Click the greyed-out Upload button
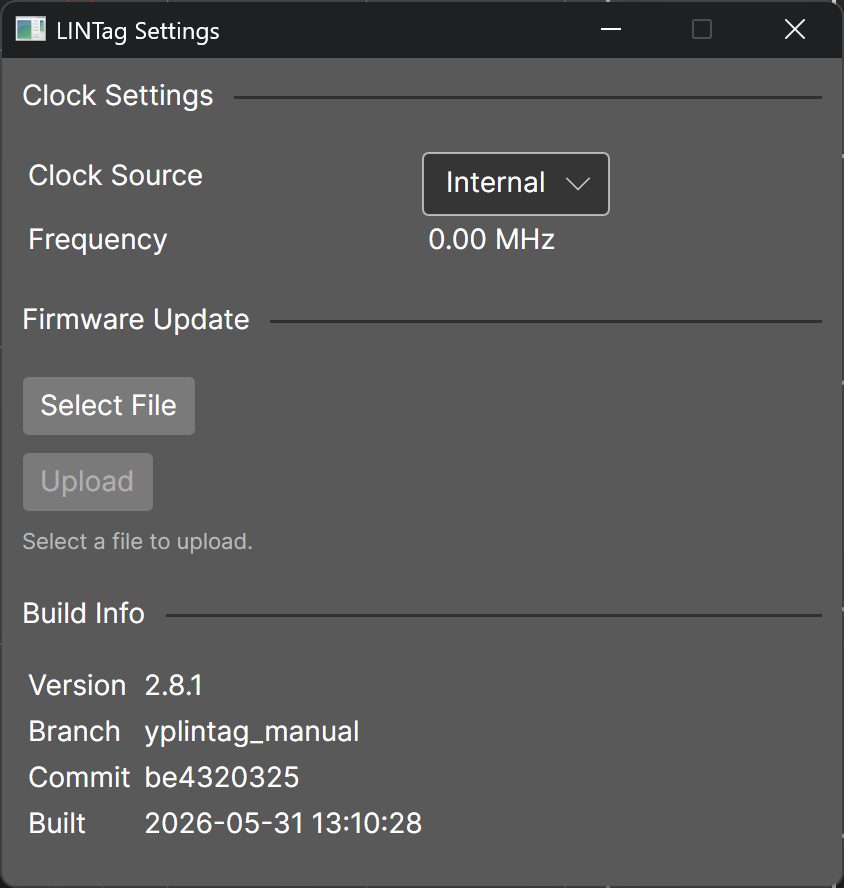 click(88, 481)
